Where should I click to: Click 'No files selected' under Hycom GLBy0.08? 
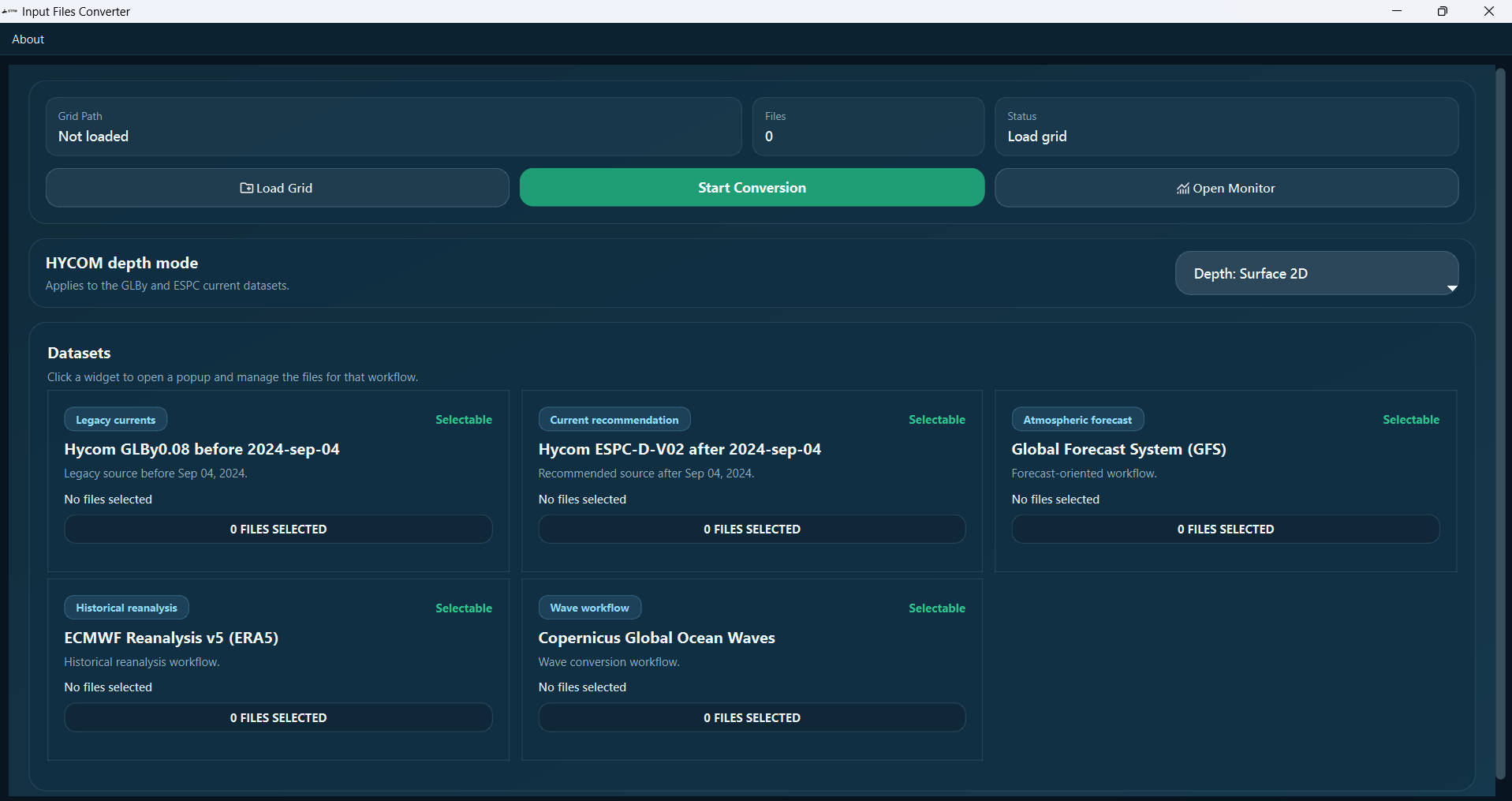click(x=108, y=500)
